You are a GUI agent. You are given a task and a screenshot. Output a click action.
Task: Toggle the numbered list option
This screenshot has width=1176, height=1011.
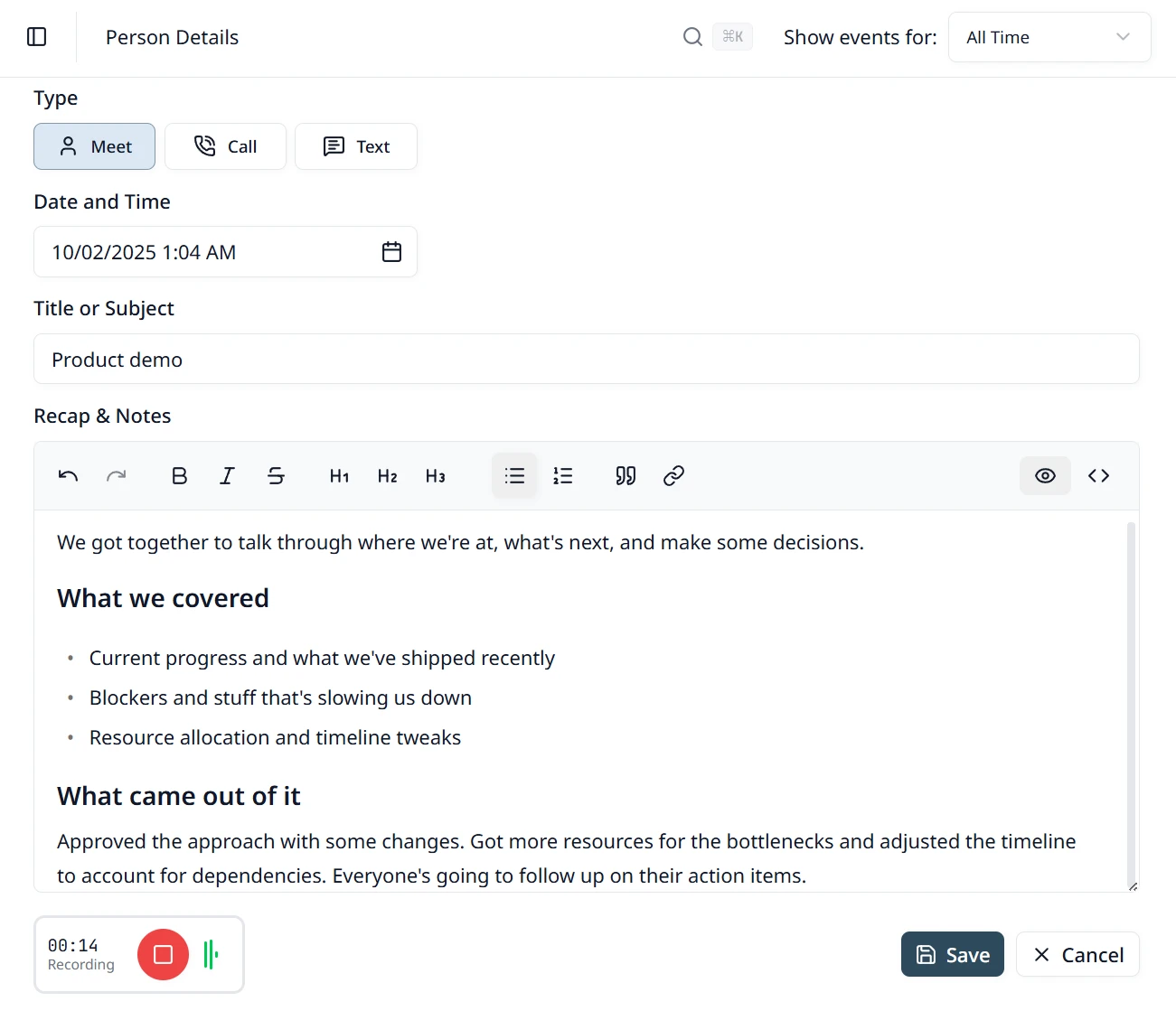point(563,476)
